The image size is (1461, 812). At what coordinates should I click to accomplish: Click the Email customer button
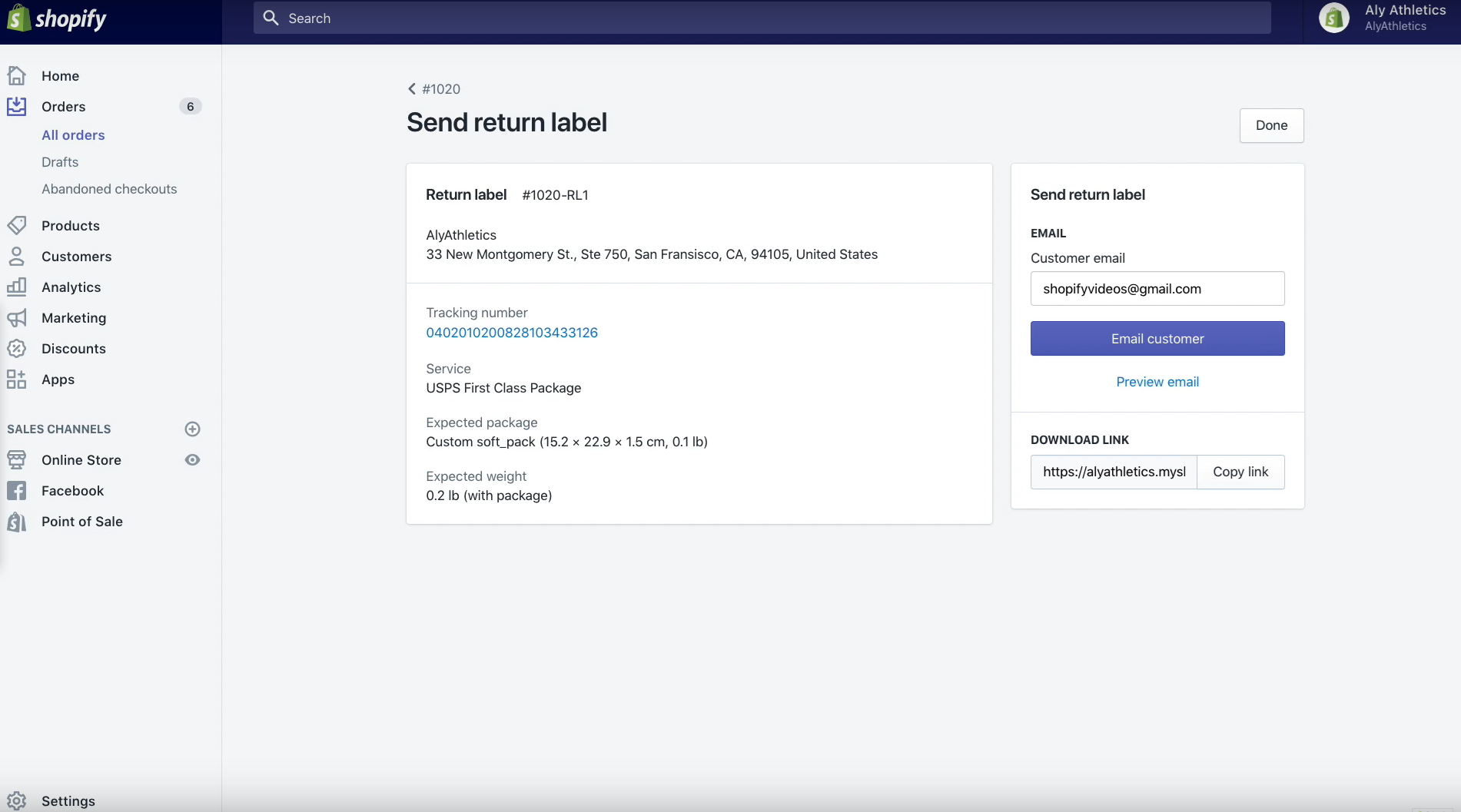[1157, 338]
